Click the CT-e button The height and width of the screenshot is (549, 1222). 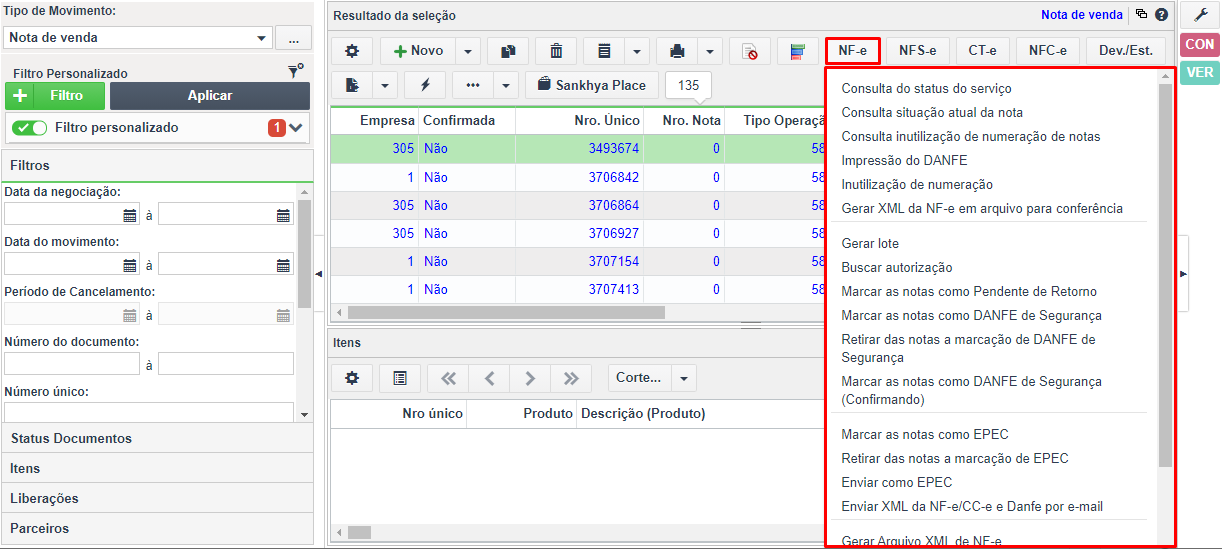(x=982, y=50)
